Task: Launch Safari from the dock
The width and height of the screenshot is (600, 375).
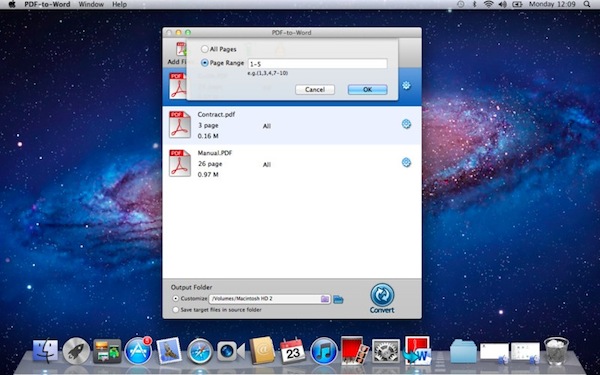Action: coord(200,351)
